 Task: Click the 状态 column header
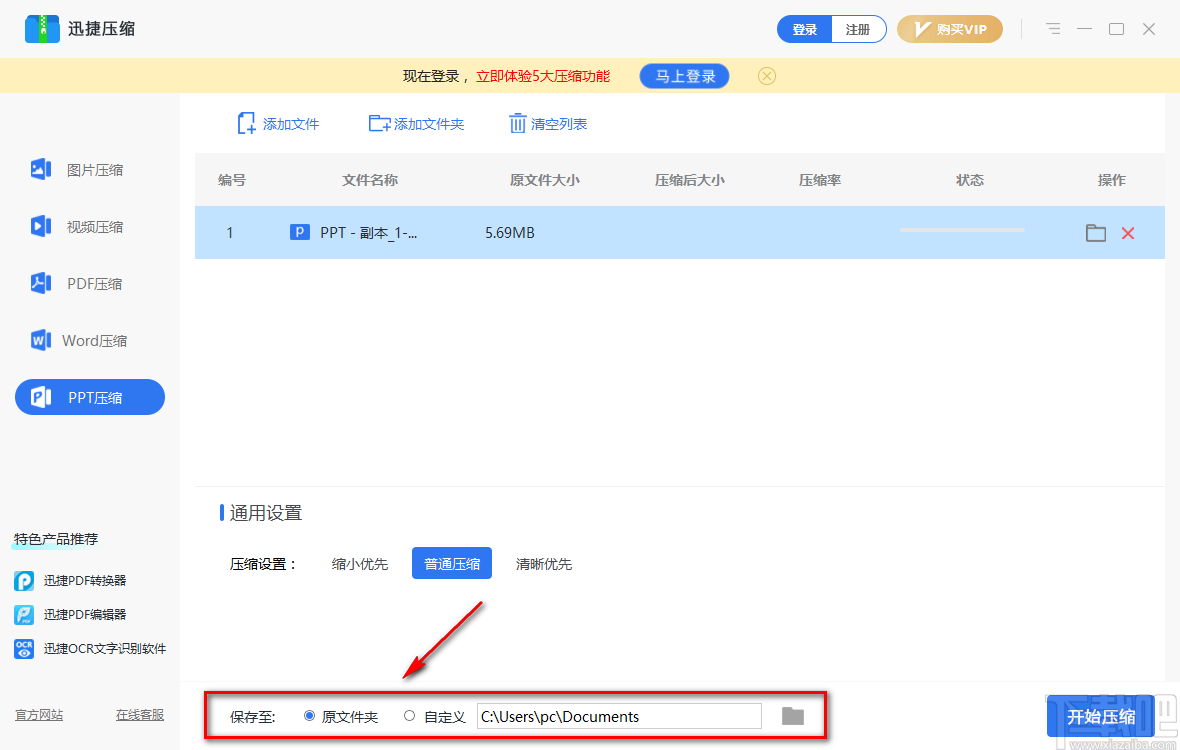[x=969, y=181]
